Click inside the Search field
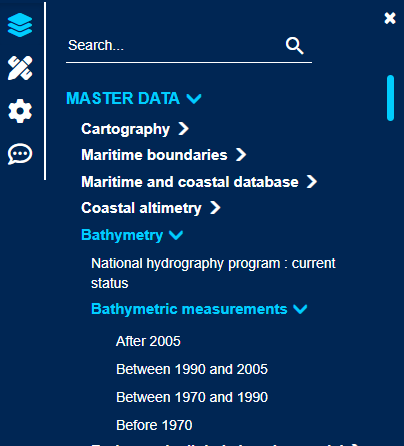Screen dimensions: 404x446 click(175, 46)
